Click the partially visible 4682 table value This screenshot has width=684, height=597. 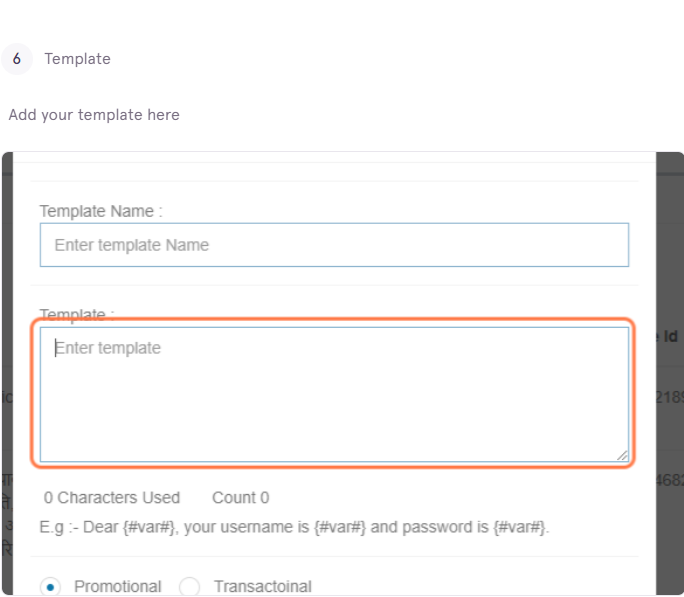coord(670,480)
